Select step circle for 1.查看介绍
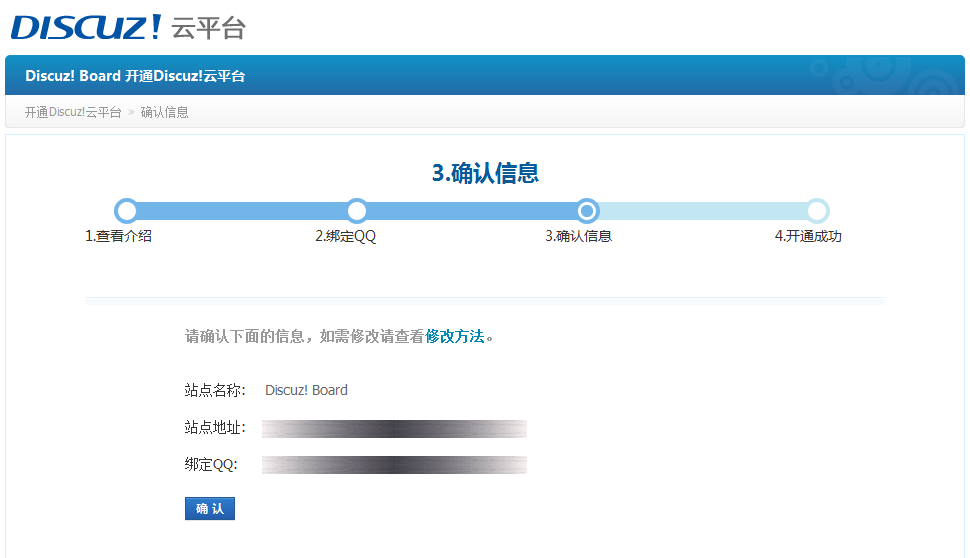The height and width of the screenshot is (558, 970). pyautogui.click(x=127, y=211)
